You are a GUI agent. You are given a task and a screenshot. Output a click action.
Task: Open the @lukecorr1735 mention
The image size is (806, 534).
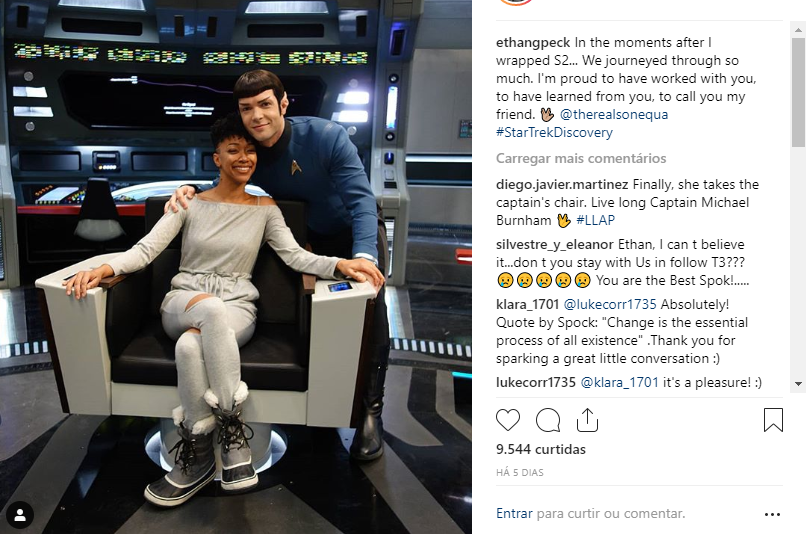(610, 304)
